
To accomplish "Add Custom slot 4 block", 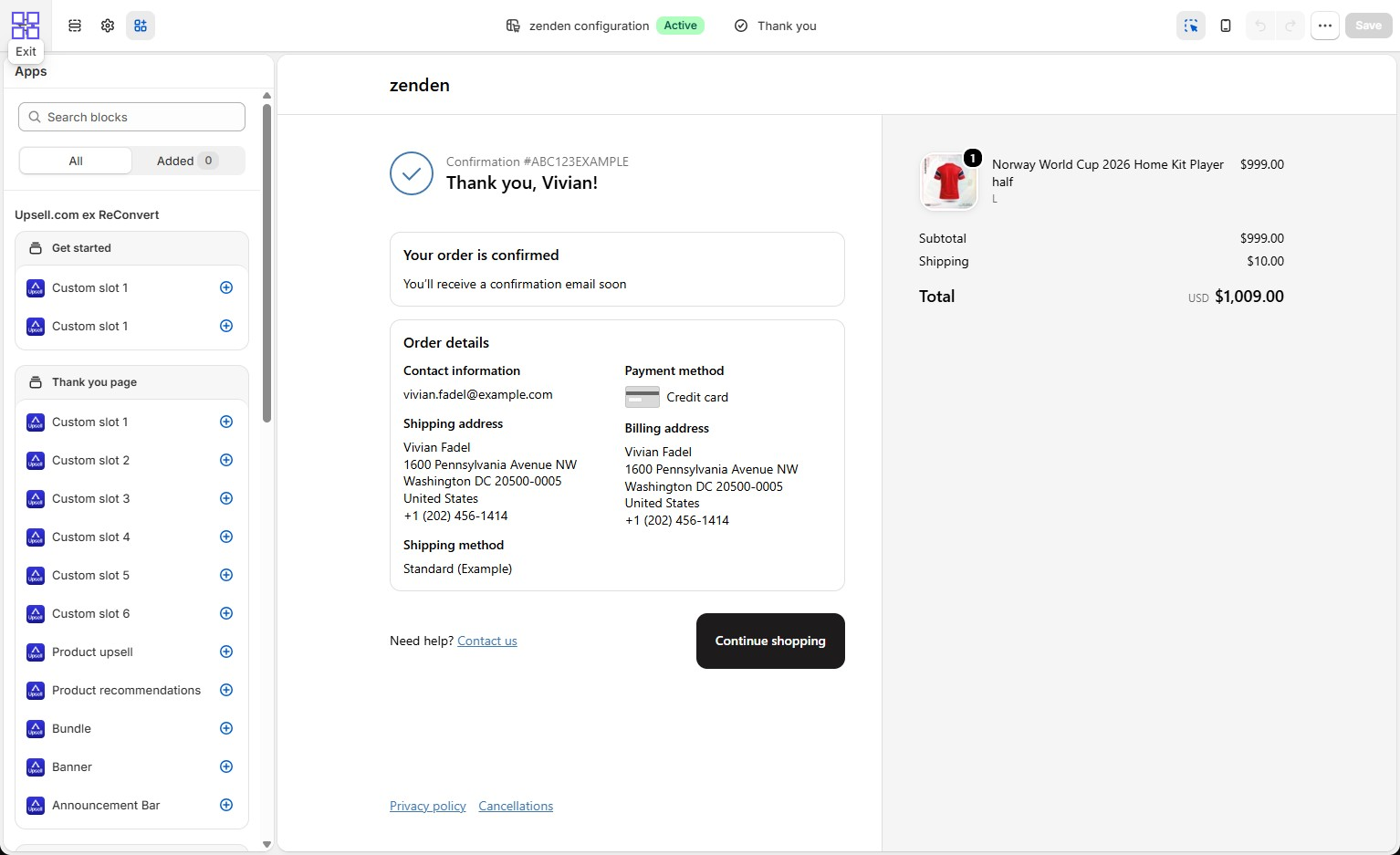I will pos(226,537).
